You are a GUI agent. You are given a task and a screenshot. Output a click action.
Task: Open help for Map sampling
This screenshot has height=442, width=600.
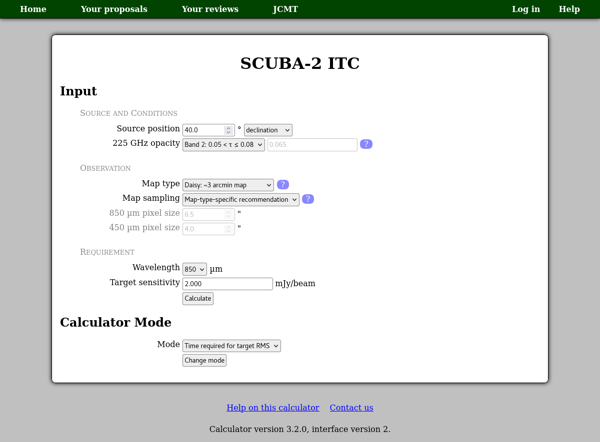coord(308,199)
